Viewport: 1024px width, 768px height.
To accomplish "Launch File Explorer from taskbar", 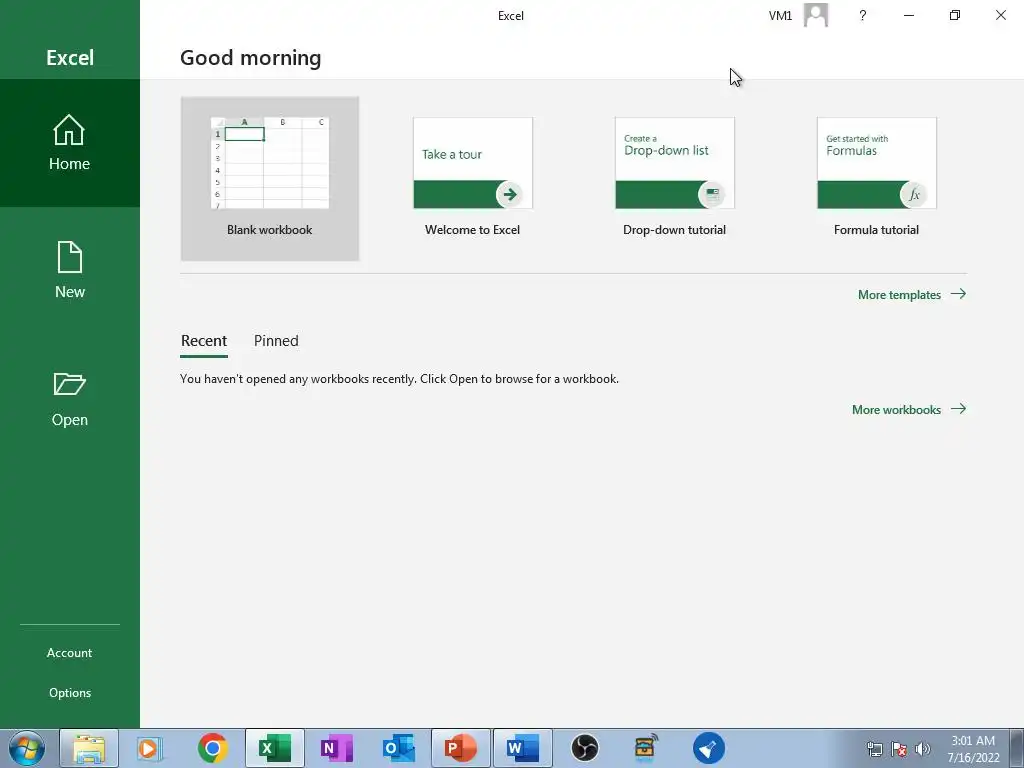I will pyautogui.click(x=89, y=748).
